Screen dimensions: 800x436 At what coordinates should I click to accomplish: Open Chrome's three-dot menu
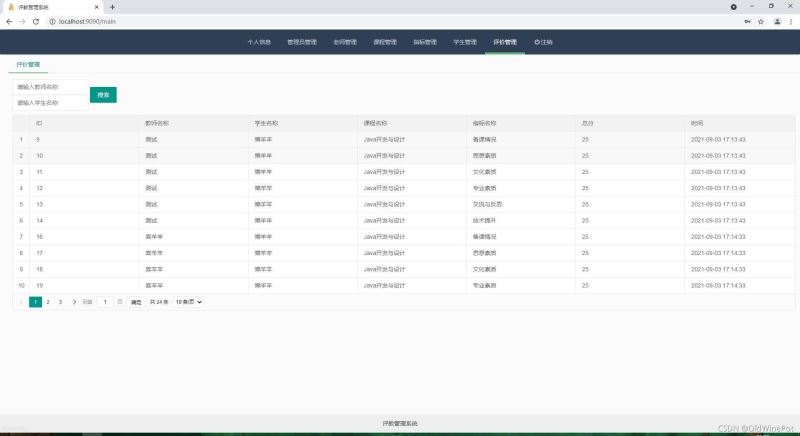(791, 21)
